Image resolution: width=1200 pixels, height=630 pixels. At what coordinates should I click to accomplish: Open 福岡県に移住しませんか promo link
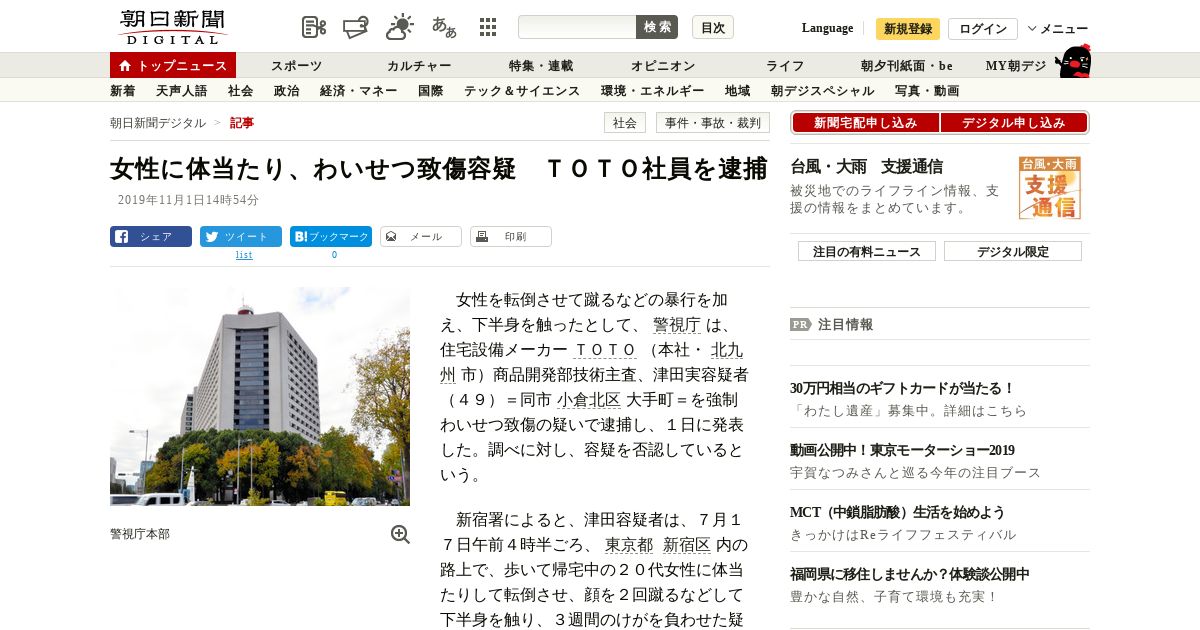(909, 574)
